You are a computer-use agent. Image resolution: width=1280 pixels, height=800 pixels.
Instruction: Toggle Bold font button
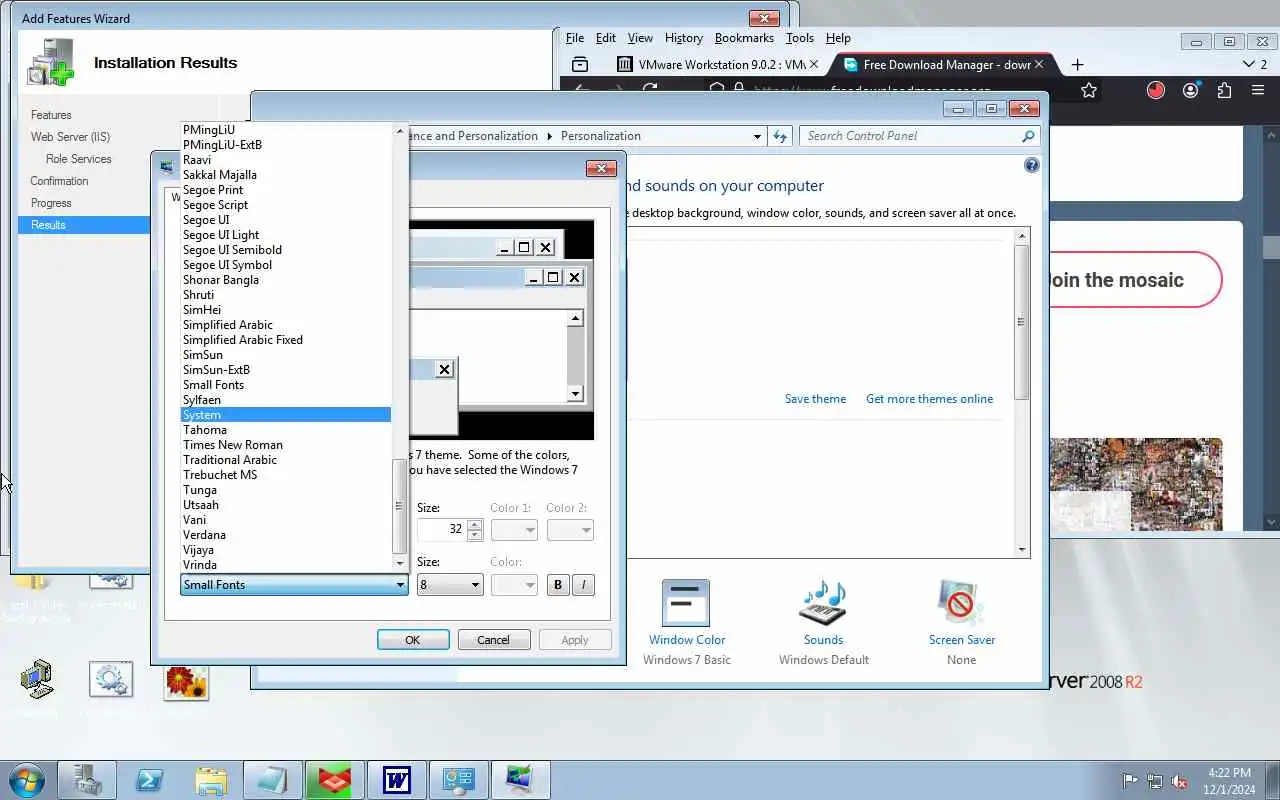[x=557, y=585]
